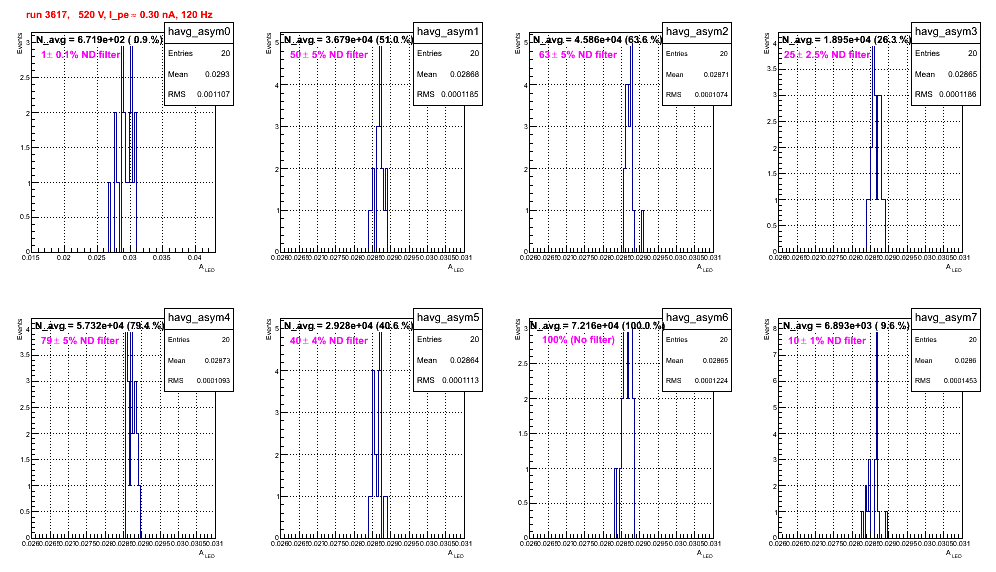996x572 pixels.
Task: Click N_avg = 7.216e+04 title
Action: pos(597,325)
